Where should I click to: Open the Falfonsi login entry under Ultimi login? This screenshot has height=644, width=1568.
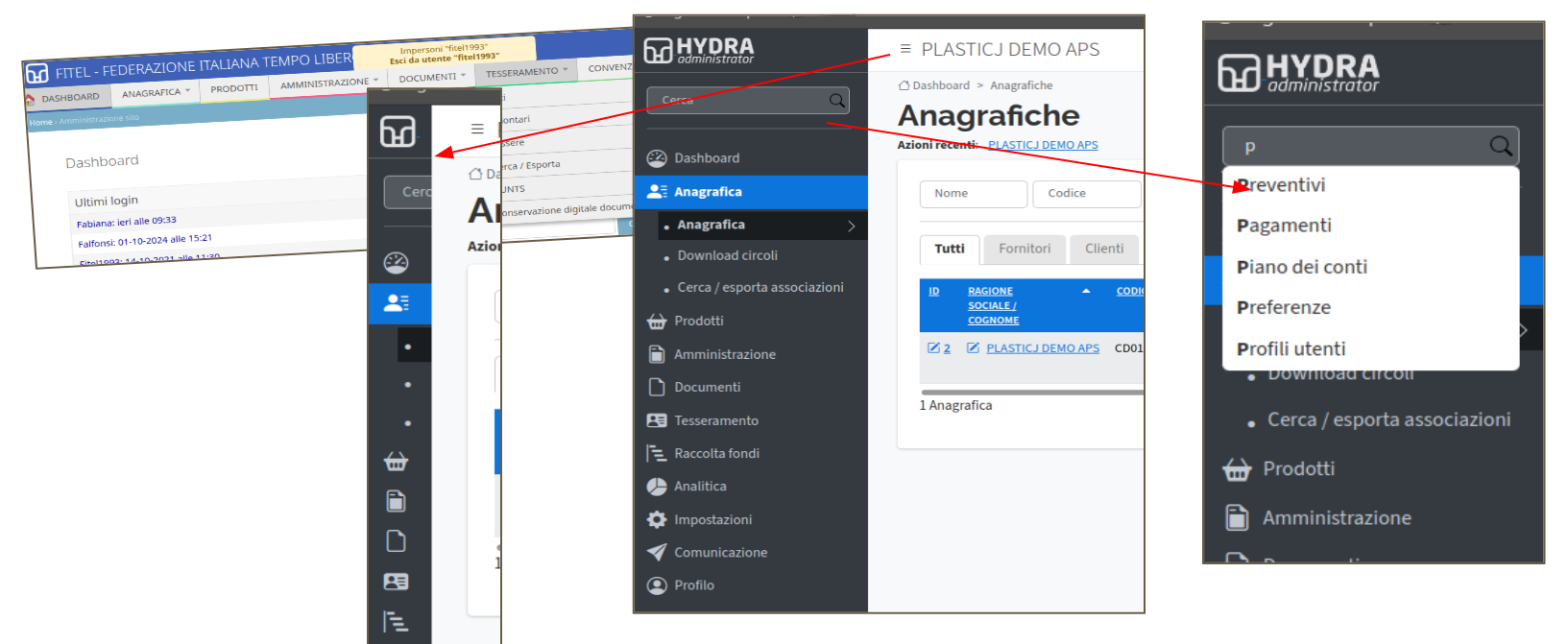coord(145,240)
